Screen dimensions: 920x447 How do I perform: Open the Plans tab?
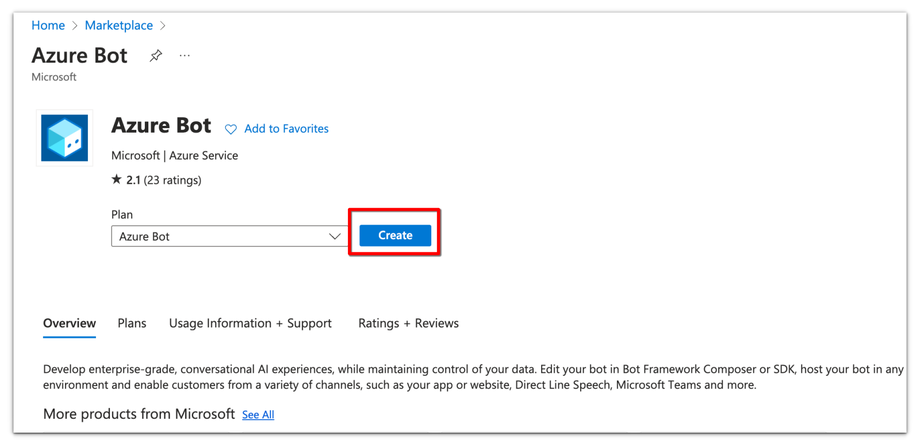tap(132, 323)
